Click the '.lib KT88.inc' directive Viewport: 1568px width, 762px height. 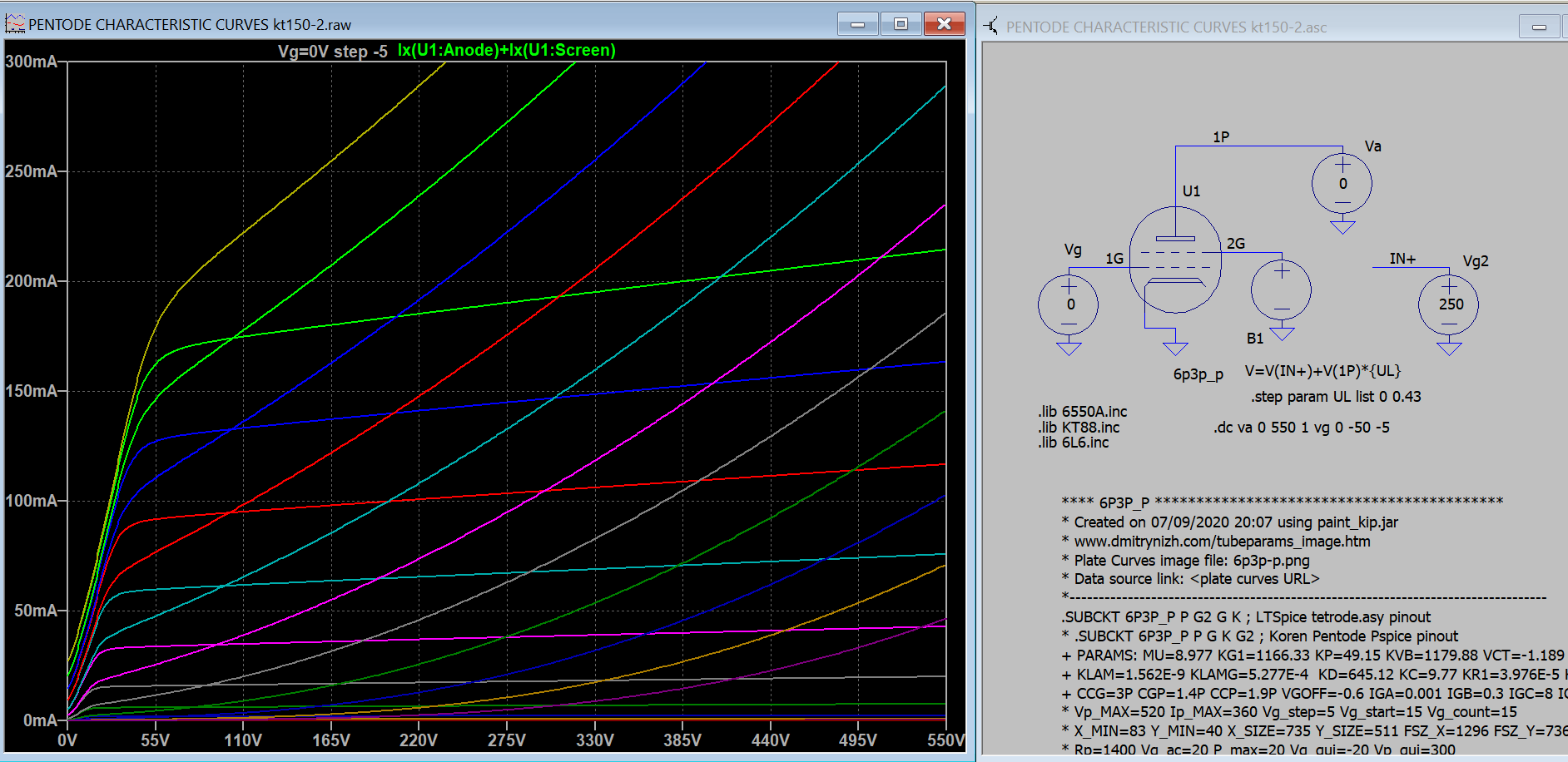[x=1079, y=428]
